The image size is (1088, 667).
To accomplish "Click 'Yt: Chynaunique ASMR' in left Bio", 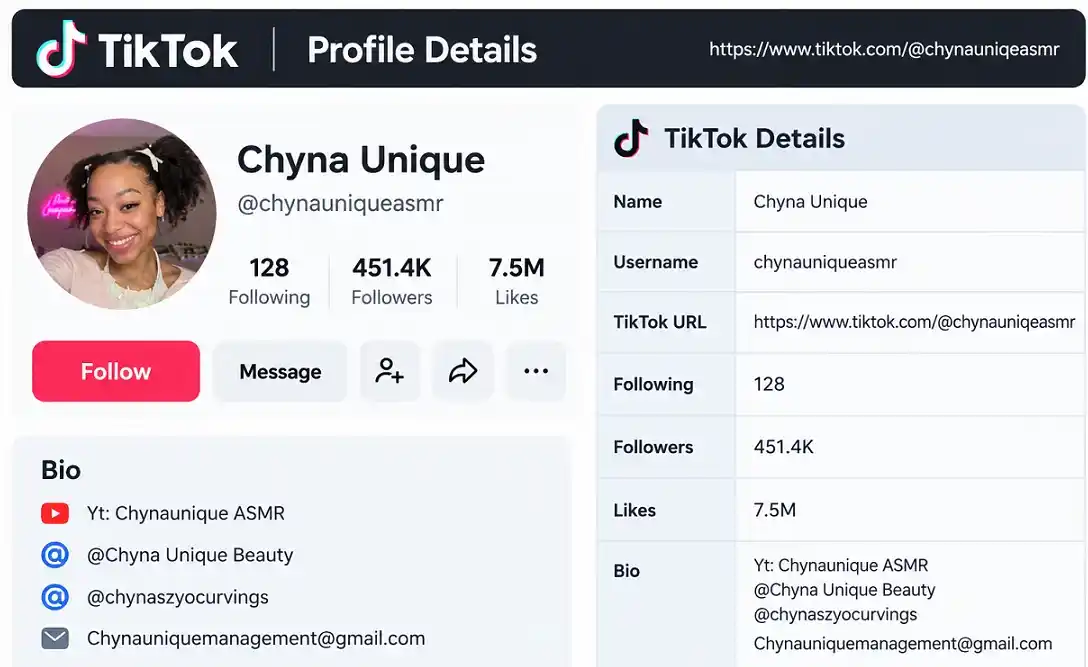I will pyautogui.click(x=186, y=514).
